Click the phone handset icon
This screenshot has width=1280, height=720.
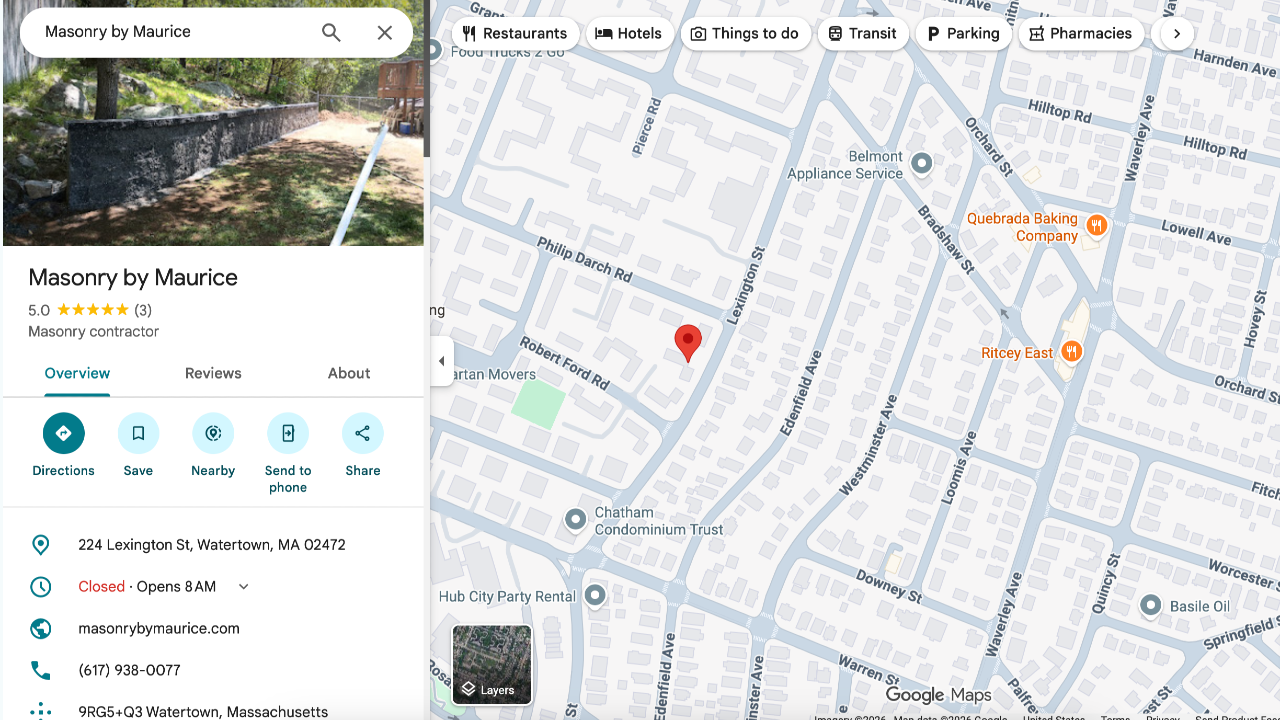(x=41, y=671)
